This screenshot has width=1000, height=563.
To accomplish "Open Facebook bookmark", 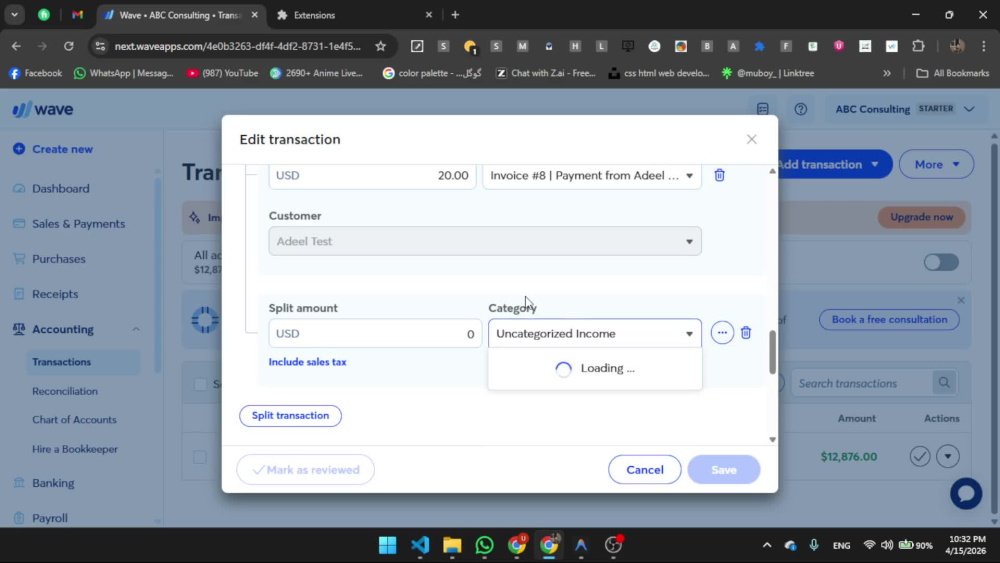I will 36,73.
